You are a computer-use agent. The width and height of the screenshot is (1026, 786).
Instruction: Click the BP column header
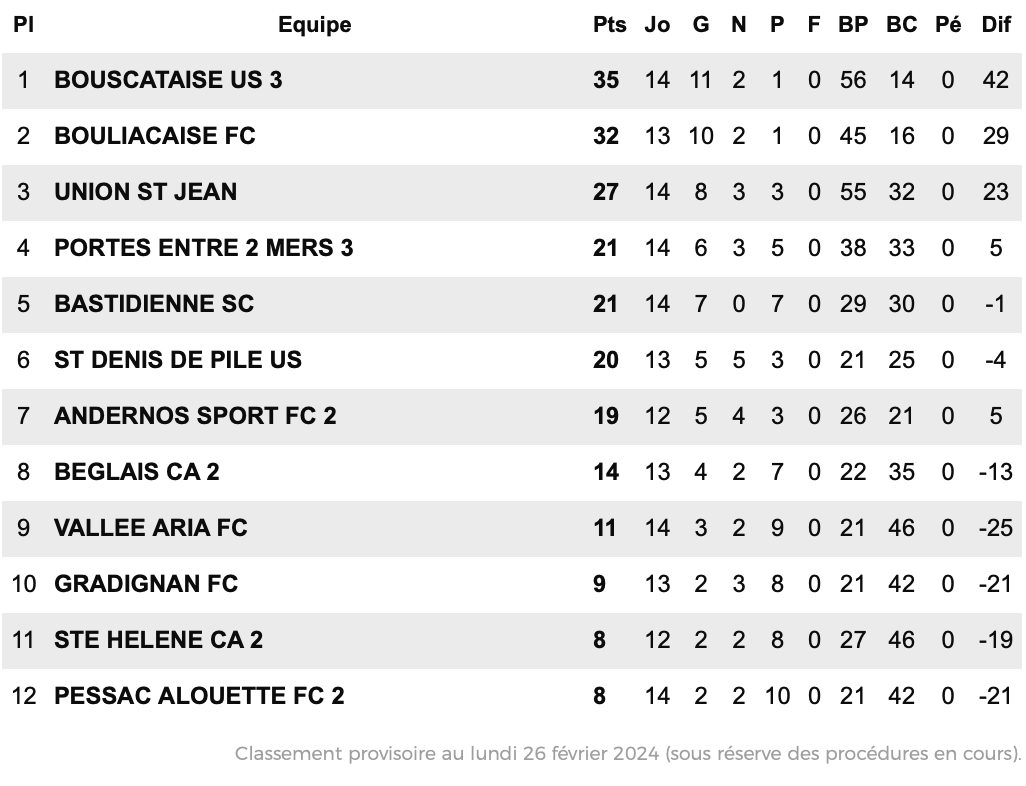[853, 25]
